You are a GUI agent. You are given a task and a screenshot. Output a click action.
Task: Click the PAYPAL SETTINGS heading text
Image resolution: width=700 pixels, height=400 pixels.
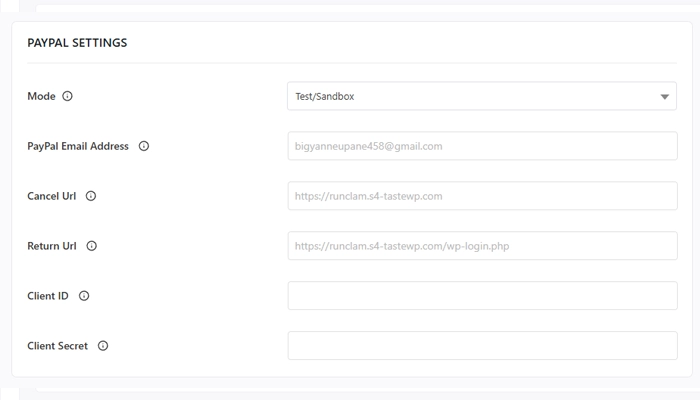click(77, 43)
